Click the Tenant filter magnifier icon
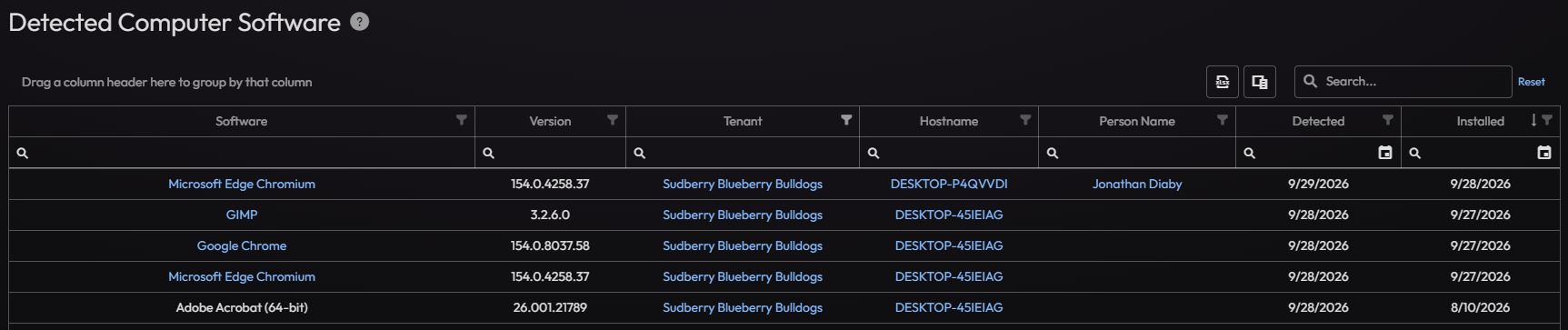 (x=639, y=154)
